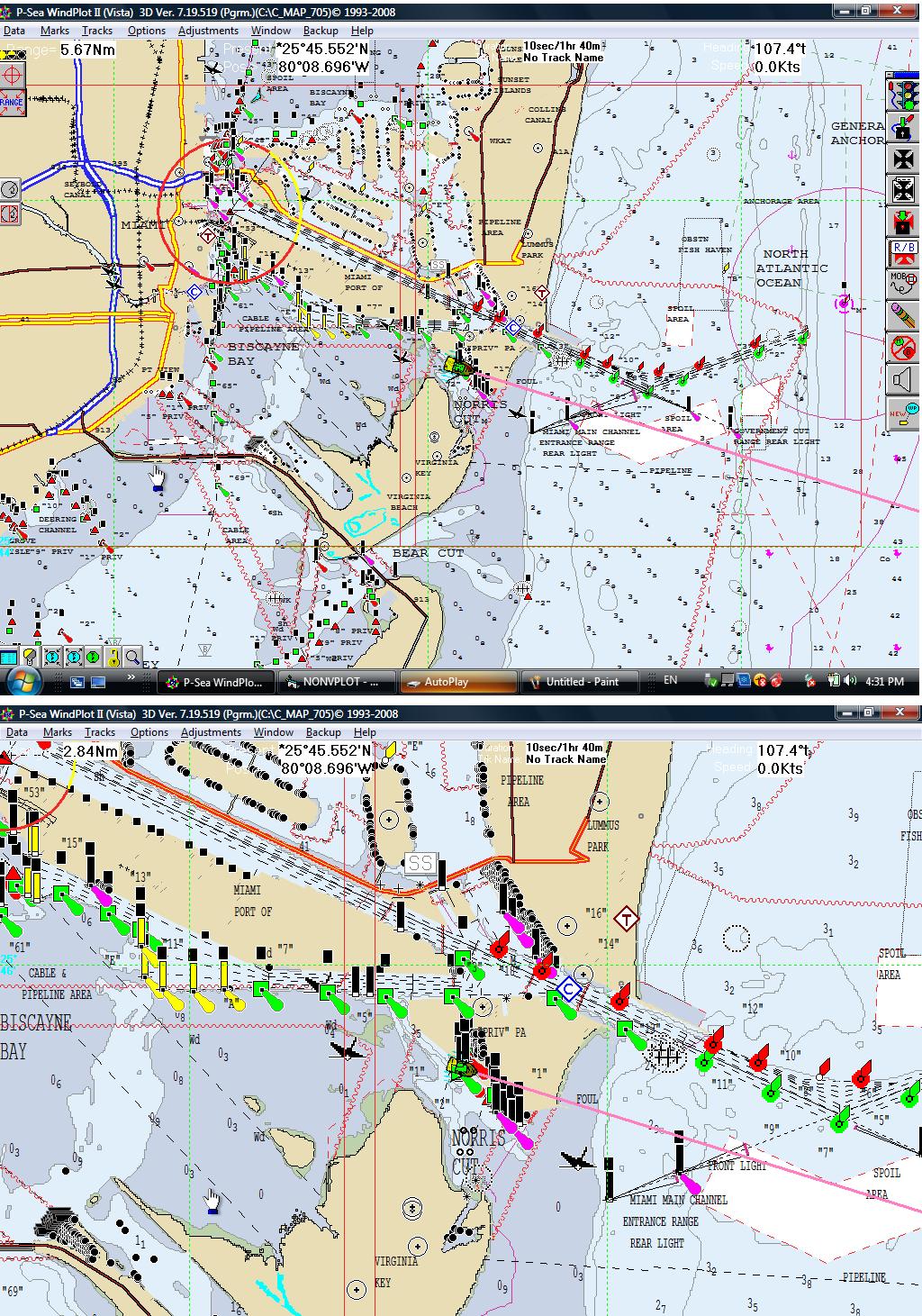The width and height of the screenshot is (922, 1316).
Task: Click the green arrow and flag mark tool
Action: coord(902,126)
